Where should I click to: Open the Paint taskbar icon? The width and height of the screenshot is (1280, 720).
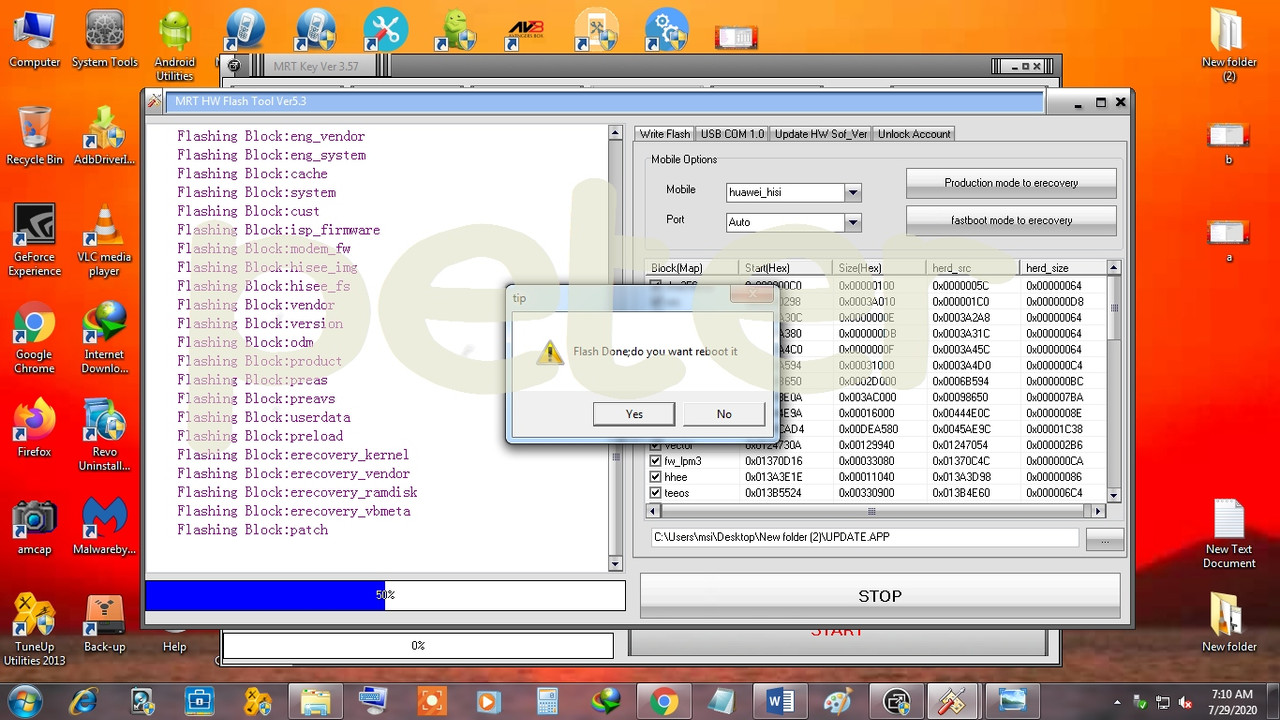[x=838, y=701]
